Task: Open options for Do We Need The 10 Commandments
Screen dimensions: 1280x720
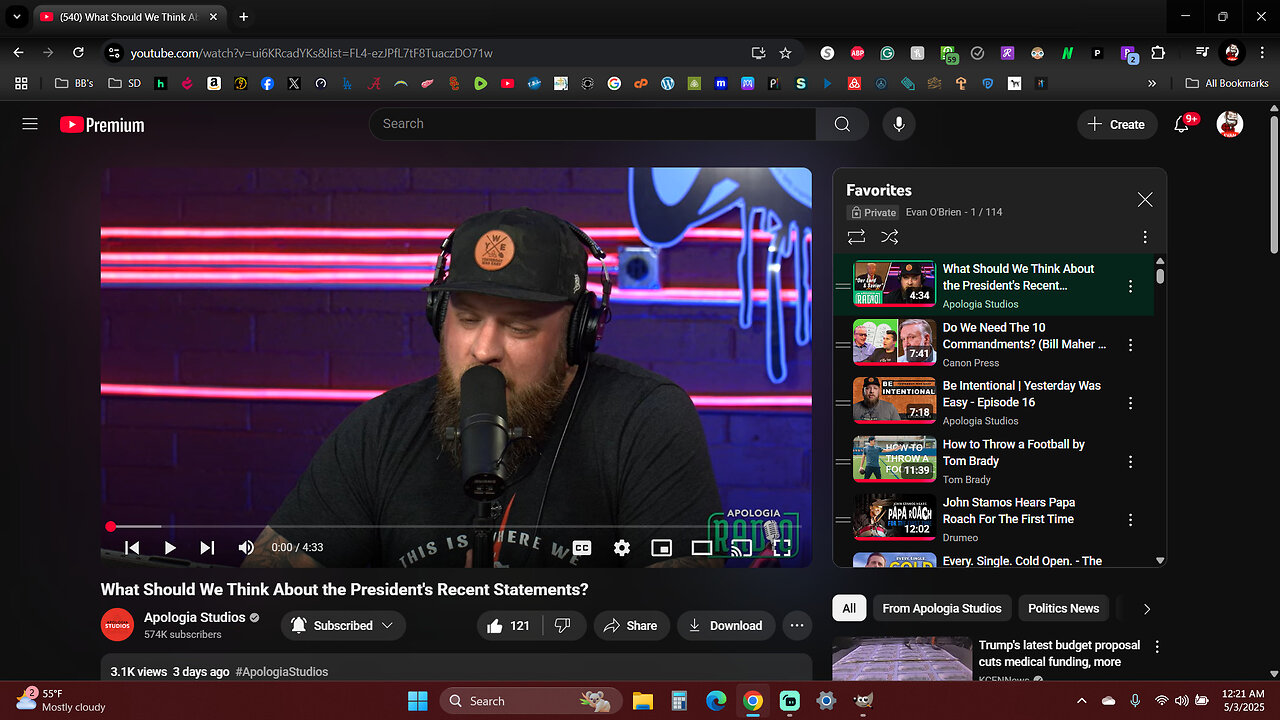Action: [x=1131, y=345]
